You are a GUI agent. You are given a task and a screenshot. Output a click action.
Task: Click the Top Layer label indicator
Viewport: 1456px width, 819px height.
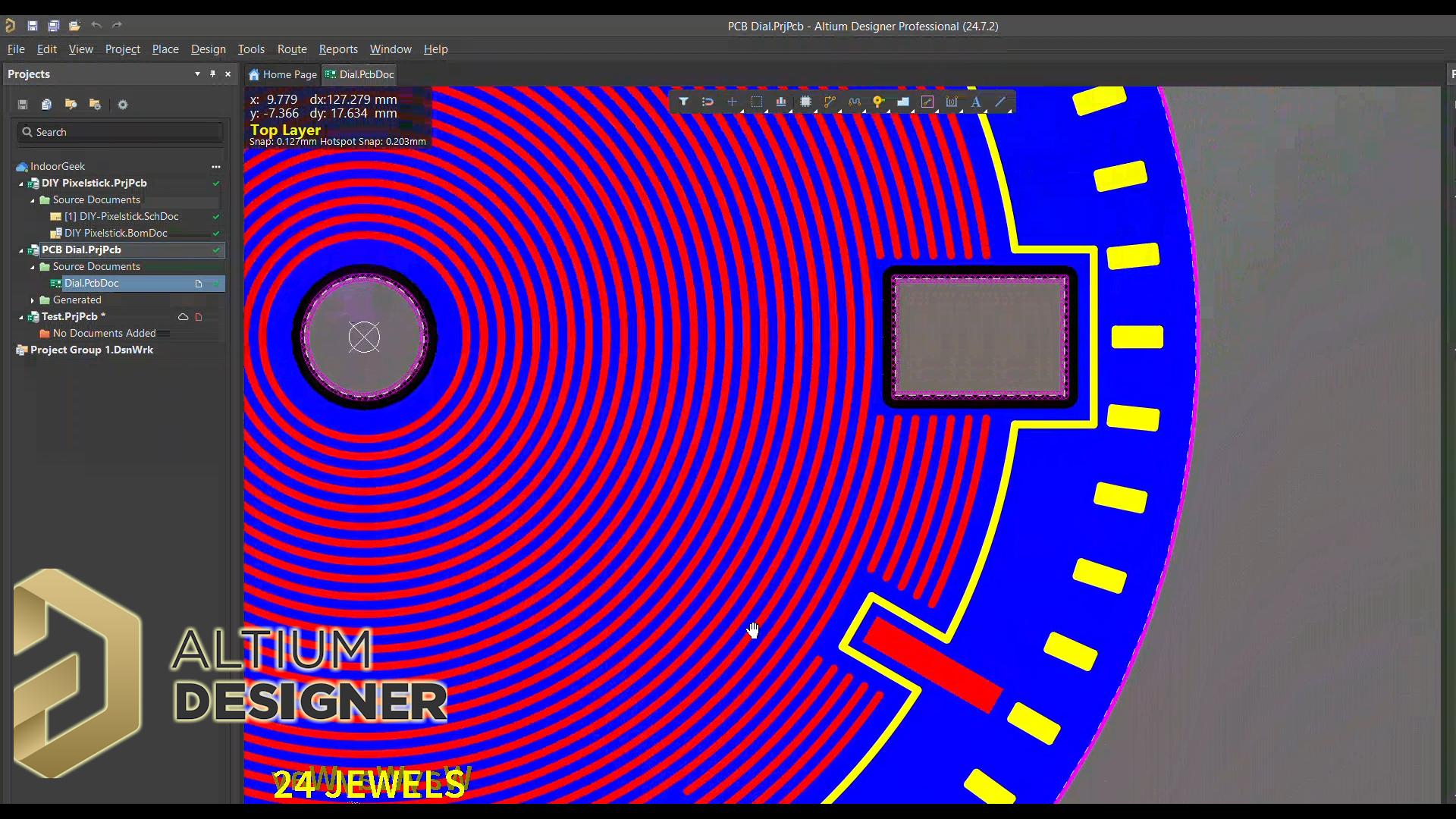click(285, 128)
